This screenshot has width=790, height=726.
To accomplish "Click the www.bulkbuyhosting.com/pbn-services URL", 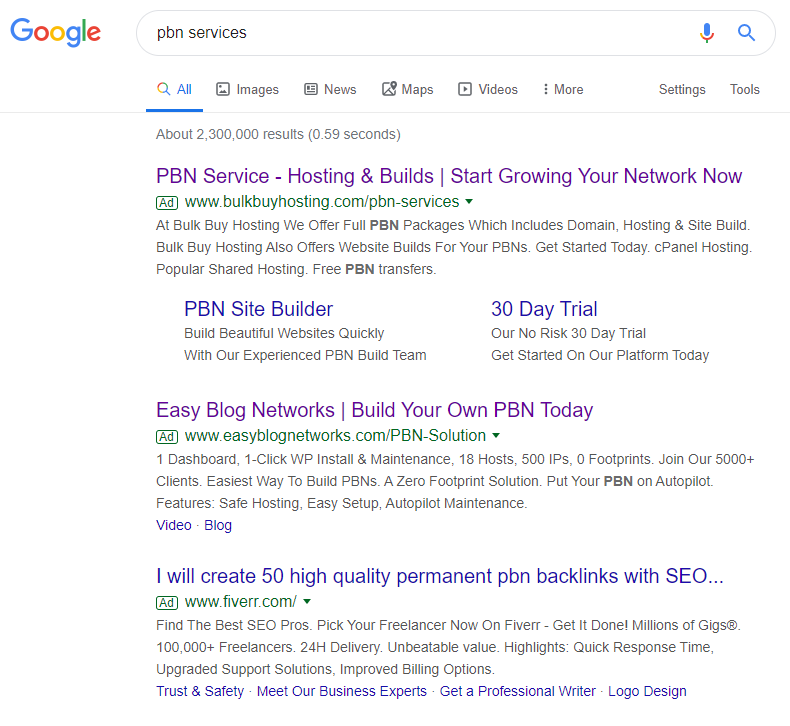I will 322,202.
